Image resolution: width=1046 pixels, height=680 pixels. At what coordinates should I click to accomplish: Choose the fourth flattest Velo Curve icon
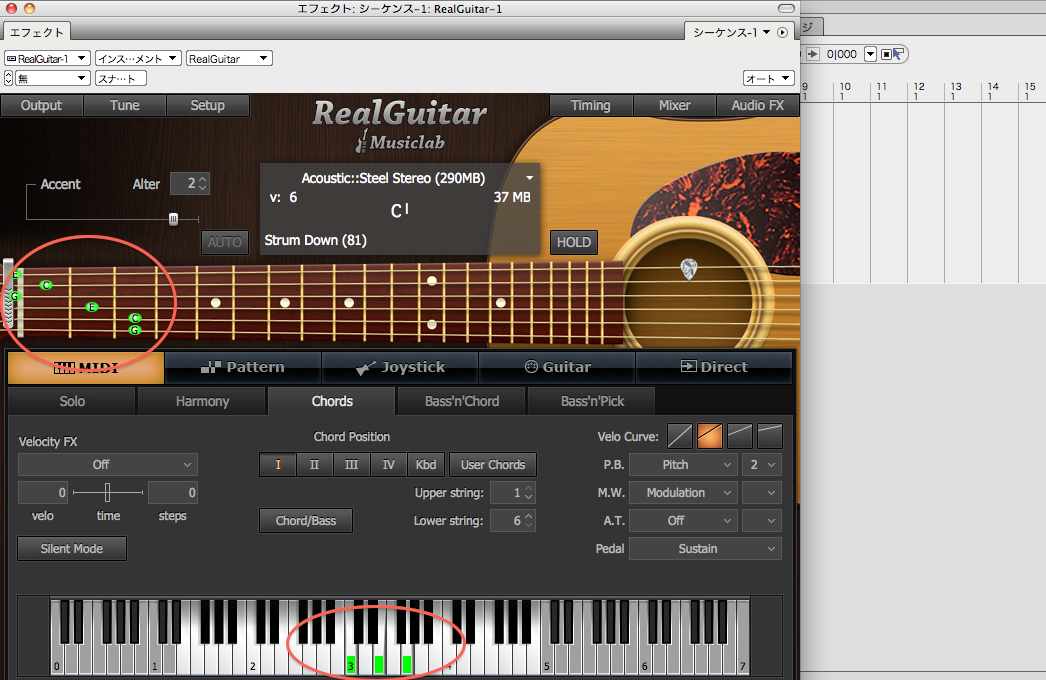(x=769, y=436)
